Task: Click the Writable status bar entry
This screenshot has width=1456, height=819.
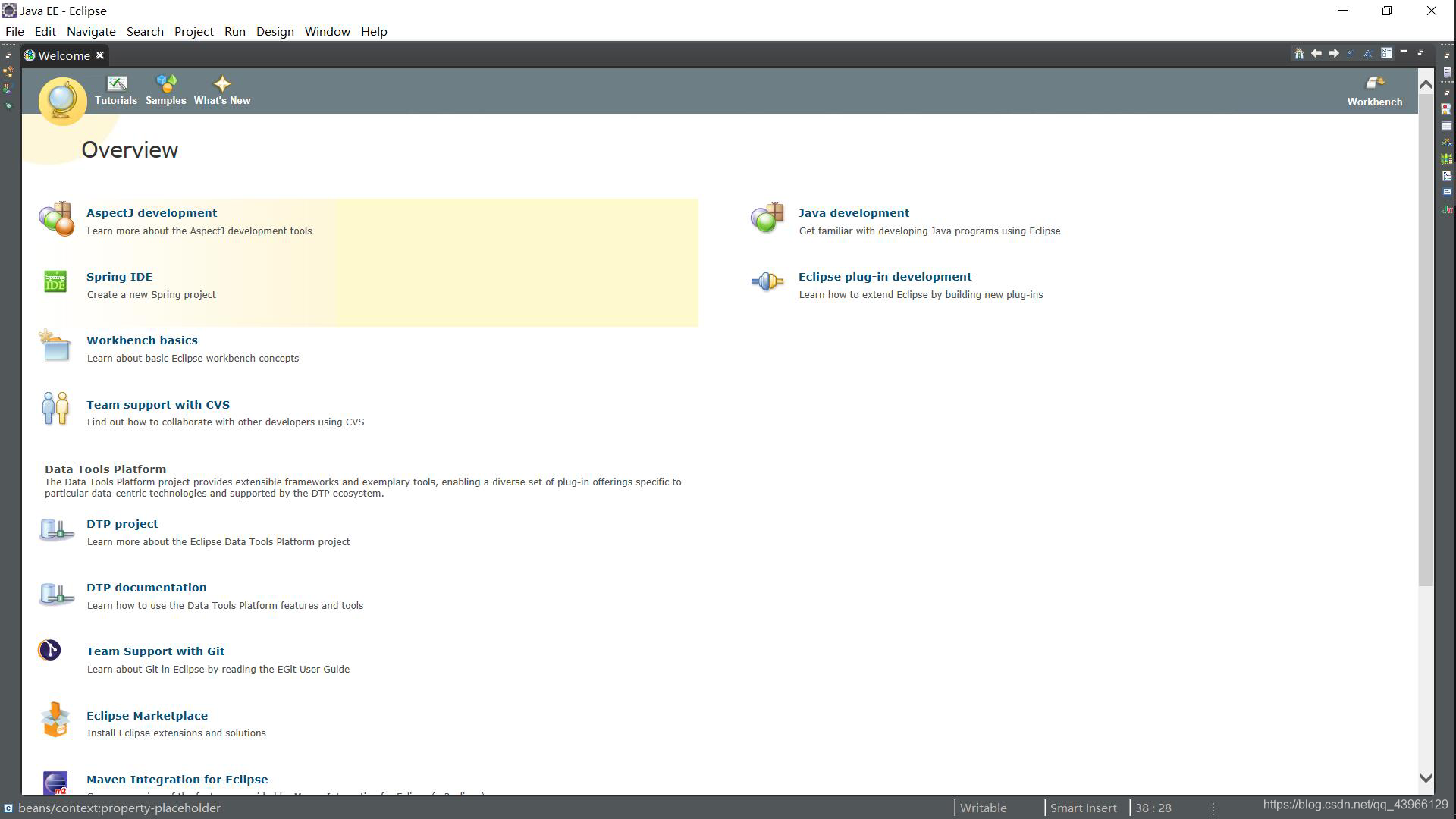Action: [984, 808]
